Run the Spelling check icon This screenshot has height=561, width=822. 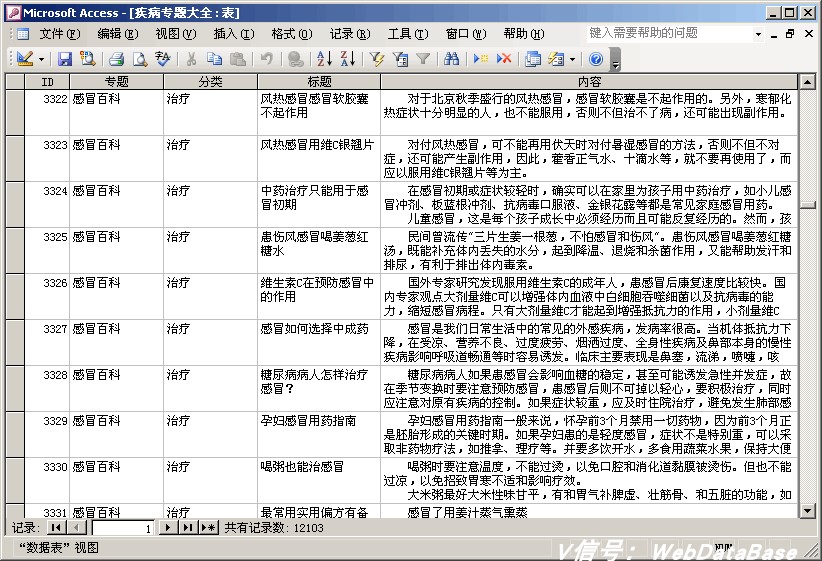click(x=163, y=59)
